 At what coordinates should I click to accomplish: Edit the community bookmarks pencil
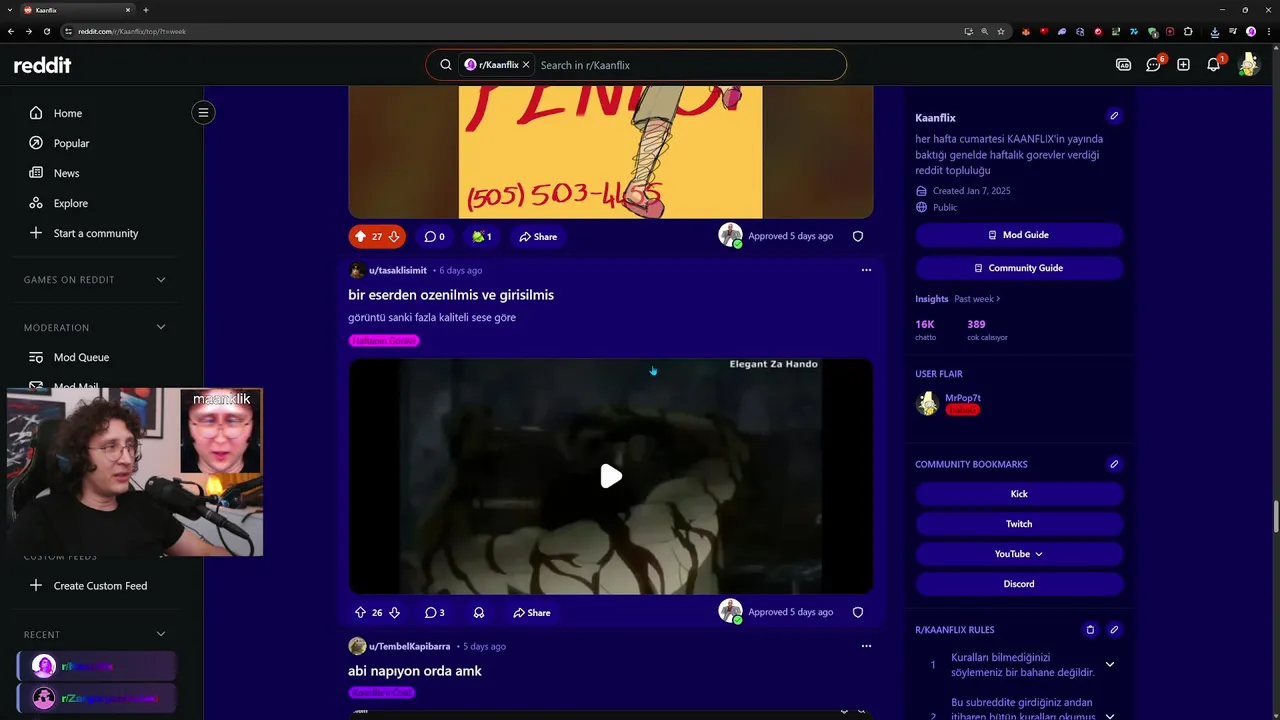(1114, 464)
